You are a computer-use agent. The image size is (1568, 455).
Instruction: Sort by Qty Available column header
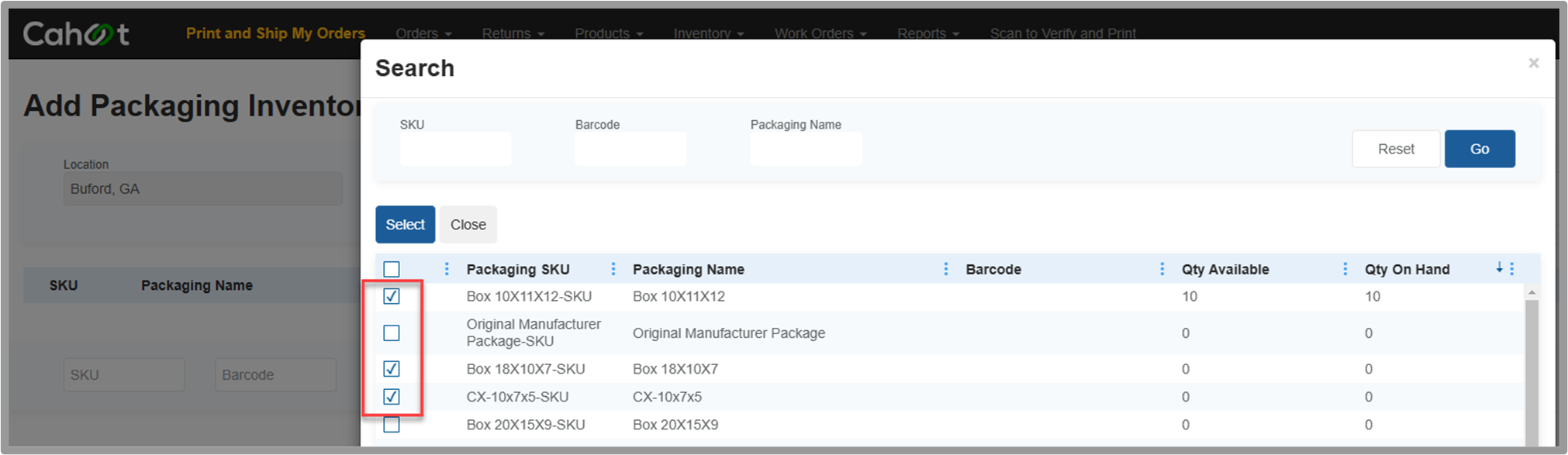[x=1225, y=269]
